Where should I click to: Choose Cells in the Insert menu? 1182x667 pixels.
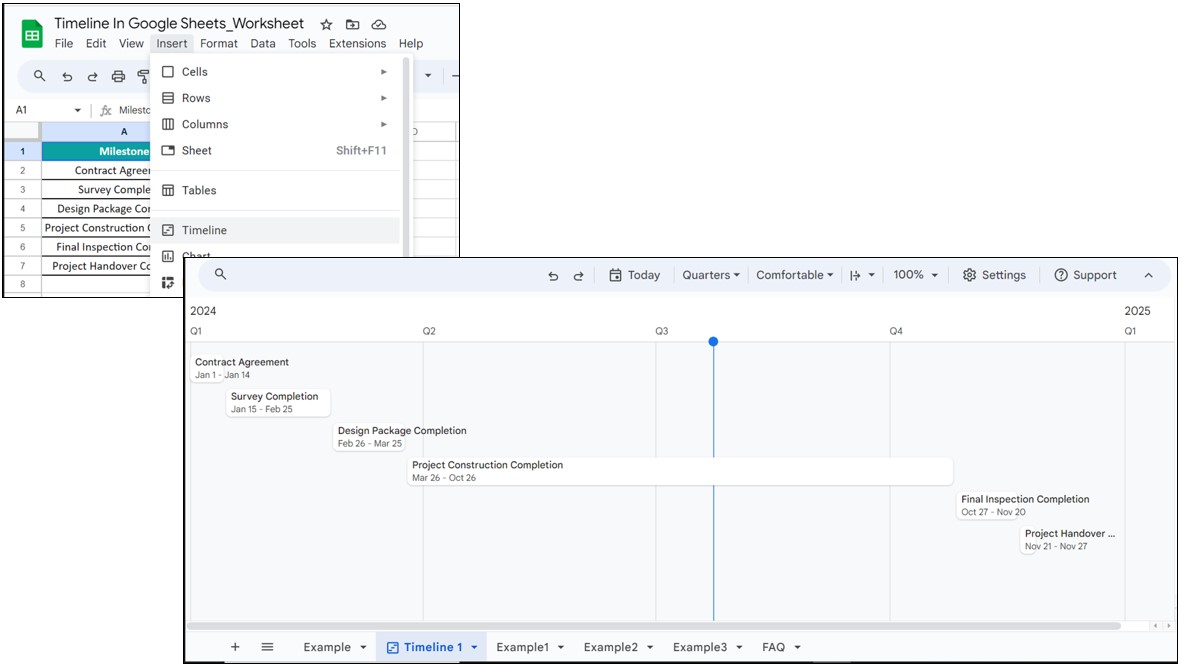pos(277,72)
